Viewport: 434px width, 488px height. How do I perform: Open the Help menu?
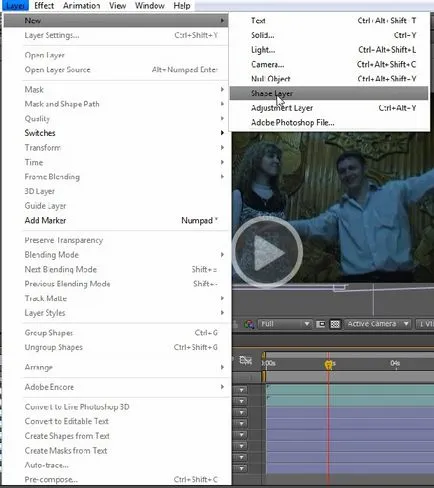[182, 6]
